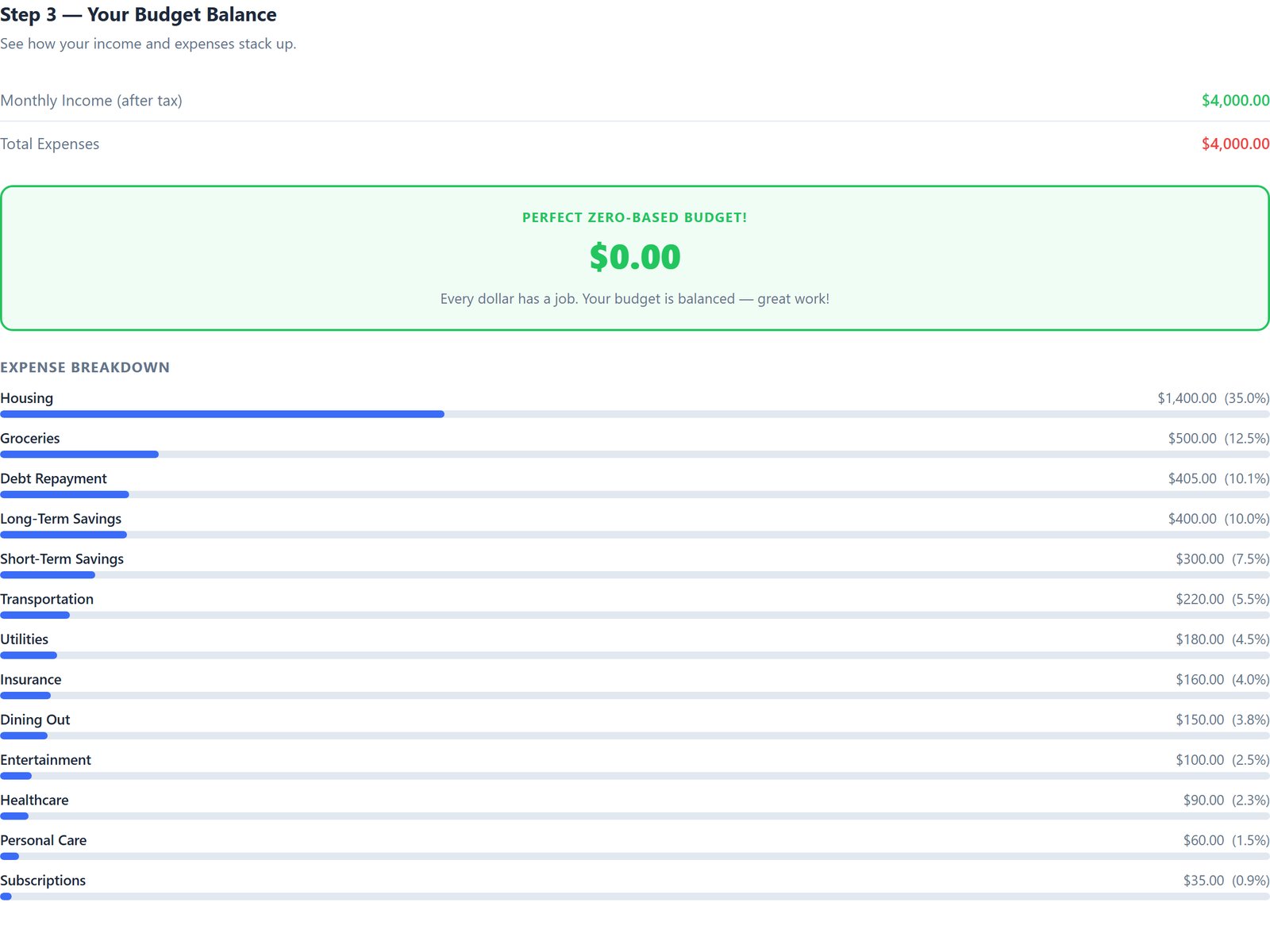The width and height of the screenshot is (1270, 952).
Task: Click the '$300.00 (7.5%)' amount
Action: coord(1222,559)
